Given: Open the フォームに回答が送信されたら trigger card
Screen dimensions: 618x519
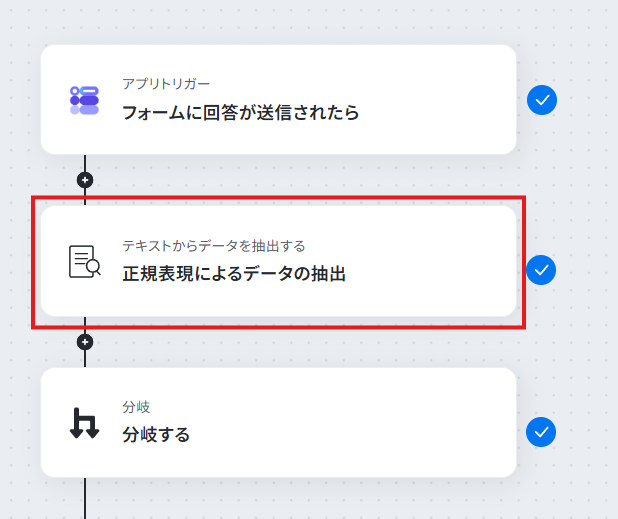Looking at the screenshot, I should (279, 99).
